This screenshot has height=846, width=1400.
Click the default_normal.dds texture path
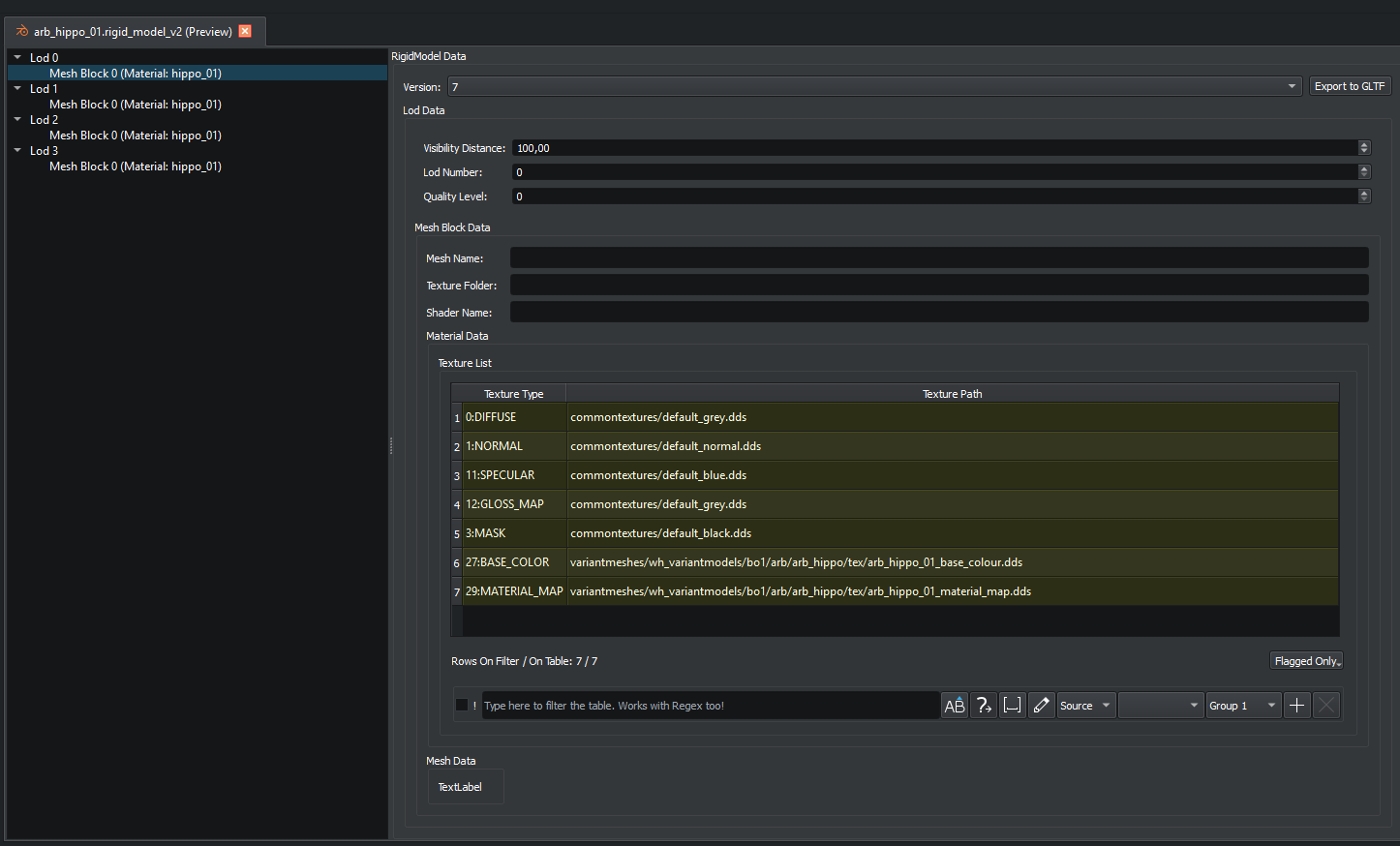[953, 446]
